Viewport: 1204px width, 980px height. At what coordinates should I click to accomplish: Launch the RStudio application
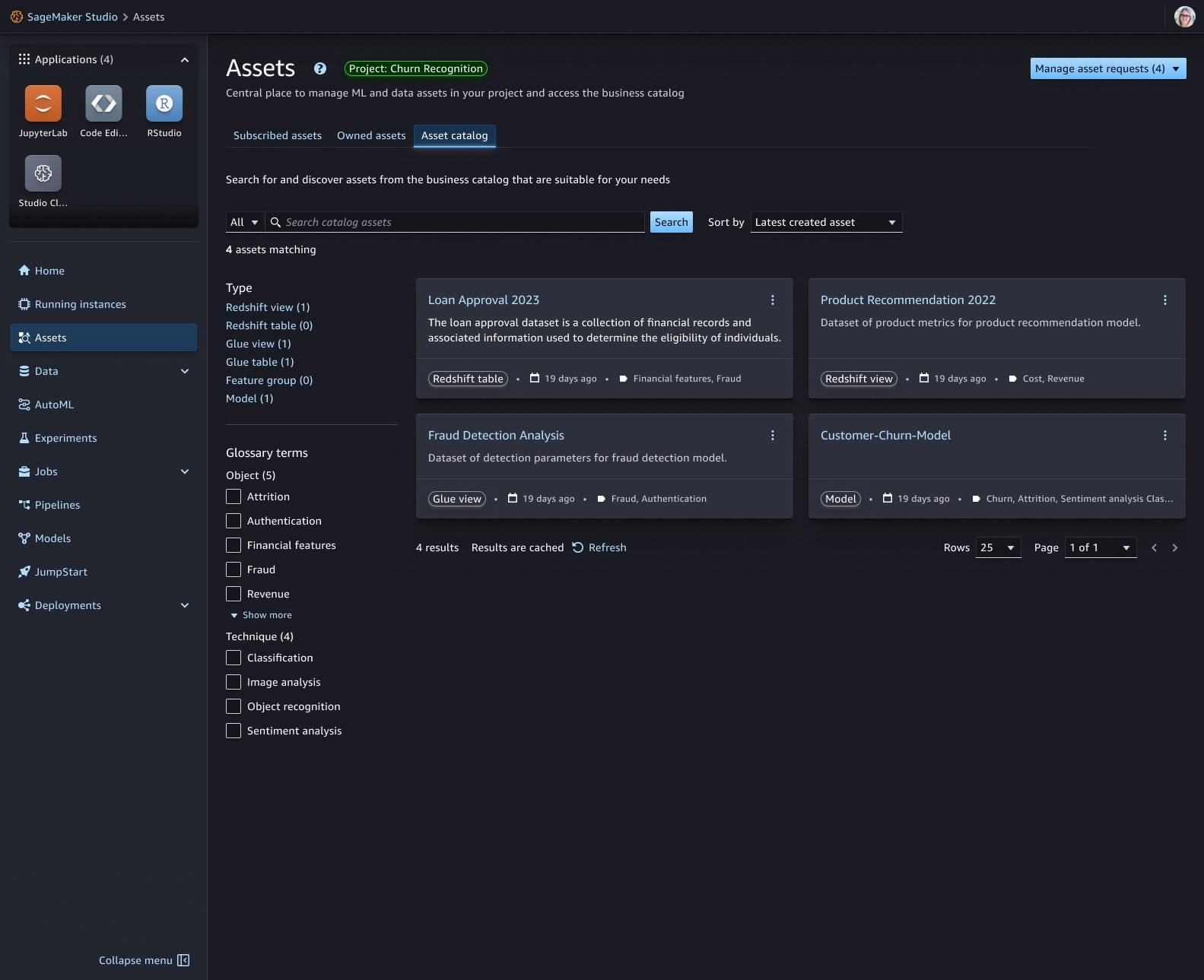[164, 103]
